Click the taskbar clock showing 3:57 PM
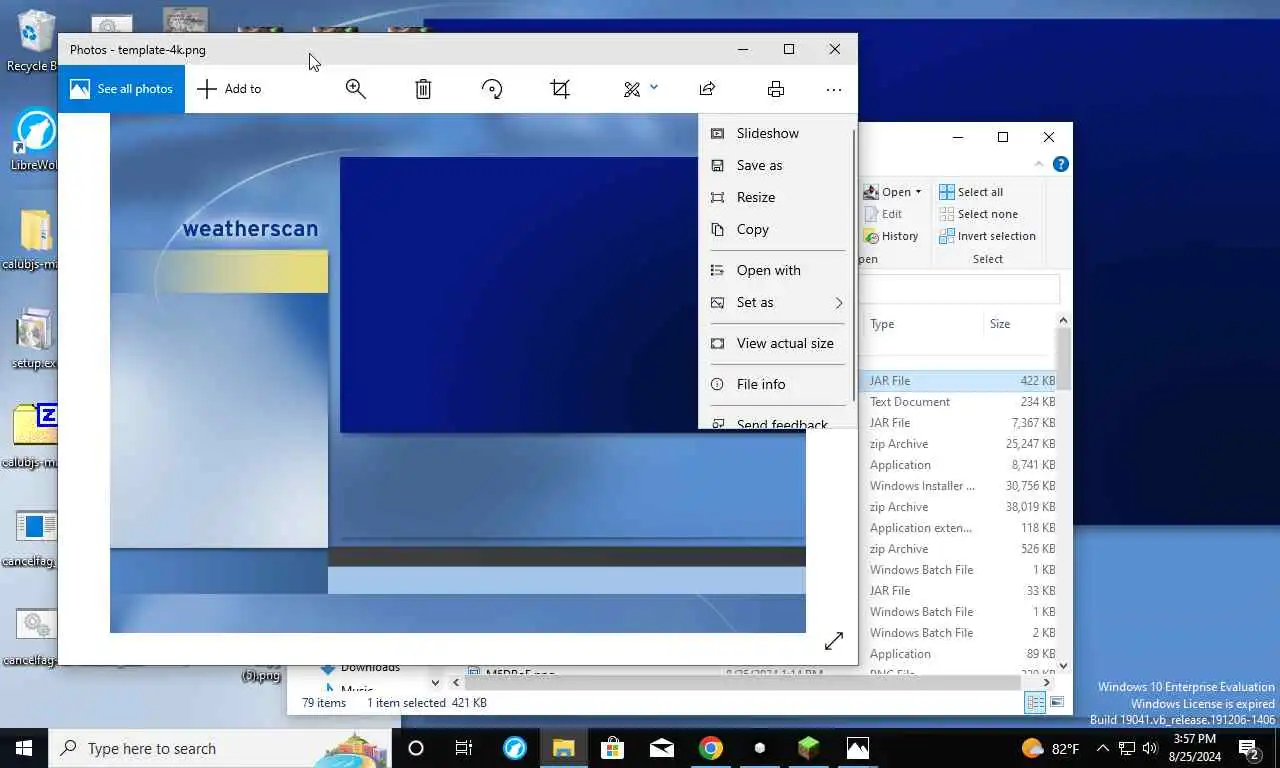The width and height of the screenshot is (1280, 768). click(1194, 748)
